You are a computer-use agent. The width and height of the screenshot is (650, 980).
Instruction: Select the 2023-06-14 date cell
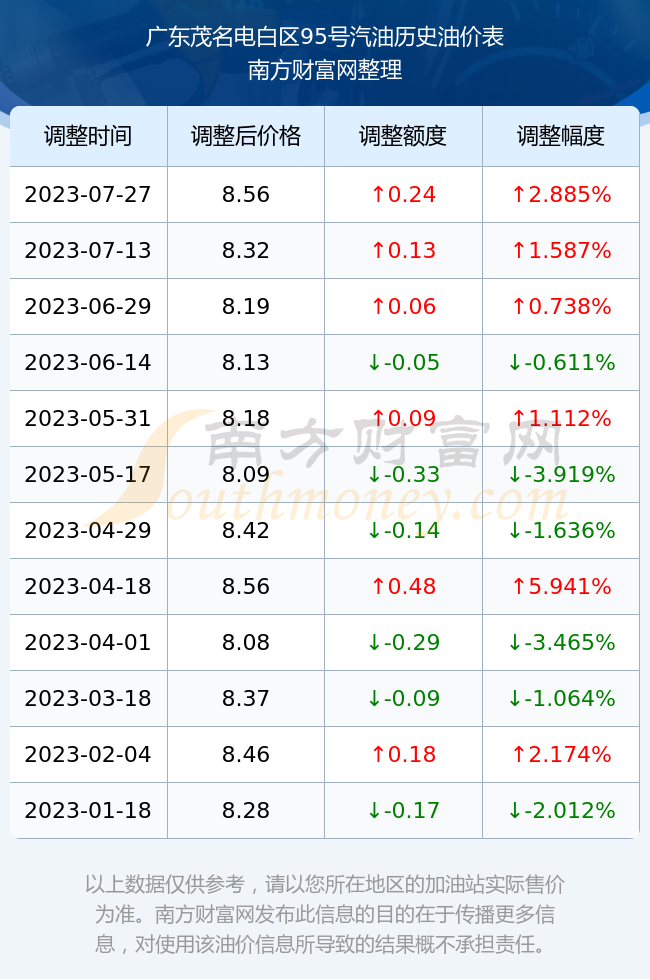pyautogui.click(x=88, y=362)
